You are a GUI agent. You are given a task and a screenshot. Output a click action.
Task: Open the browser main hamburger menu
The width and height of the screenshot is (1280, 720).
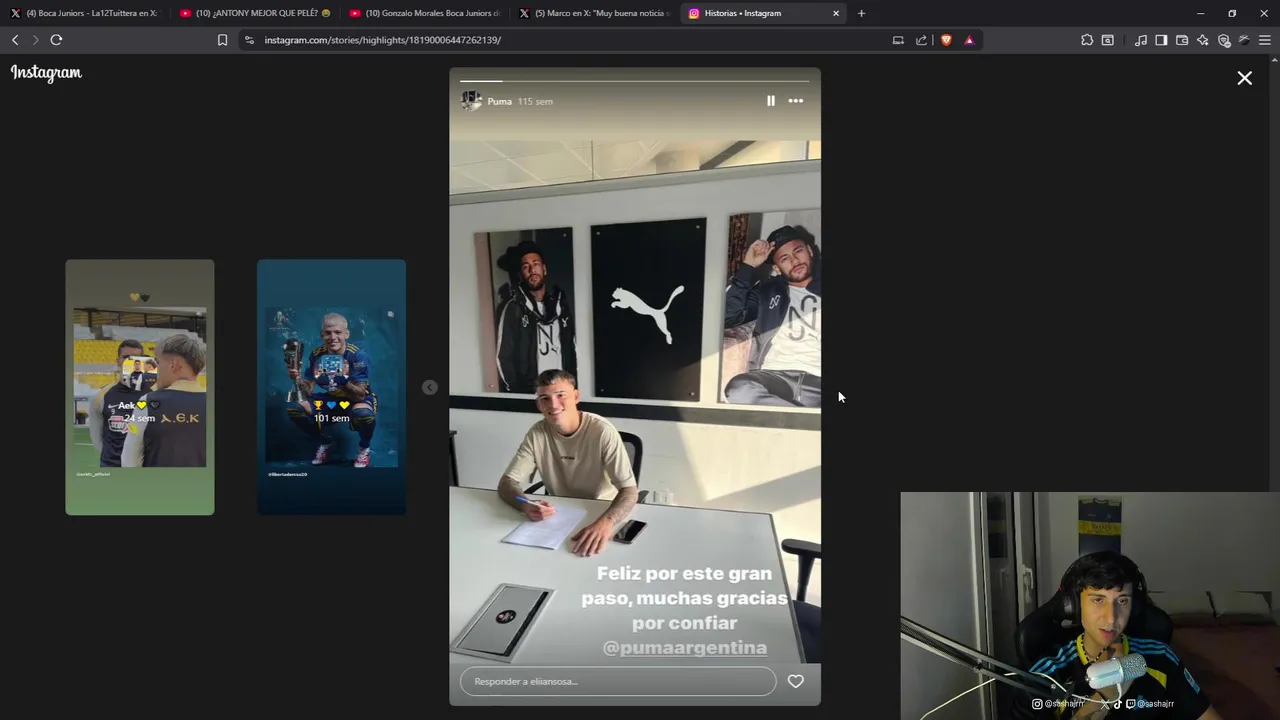click(x=1265, y=40)
